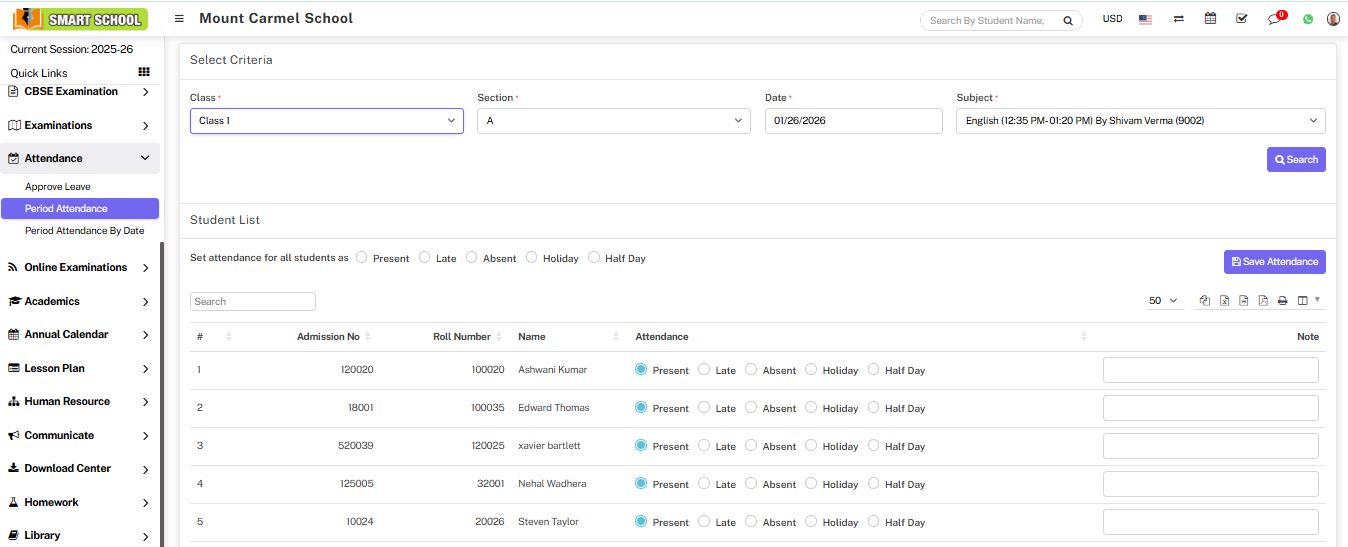Viewport: 1348px width, 547px height.
Task: Mark Ashwani Kumar as Absent
Action: 751,370
